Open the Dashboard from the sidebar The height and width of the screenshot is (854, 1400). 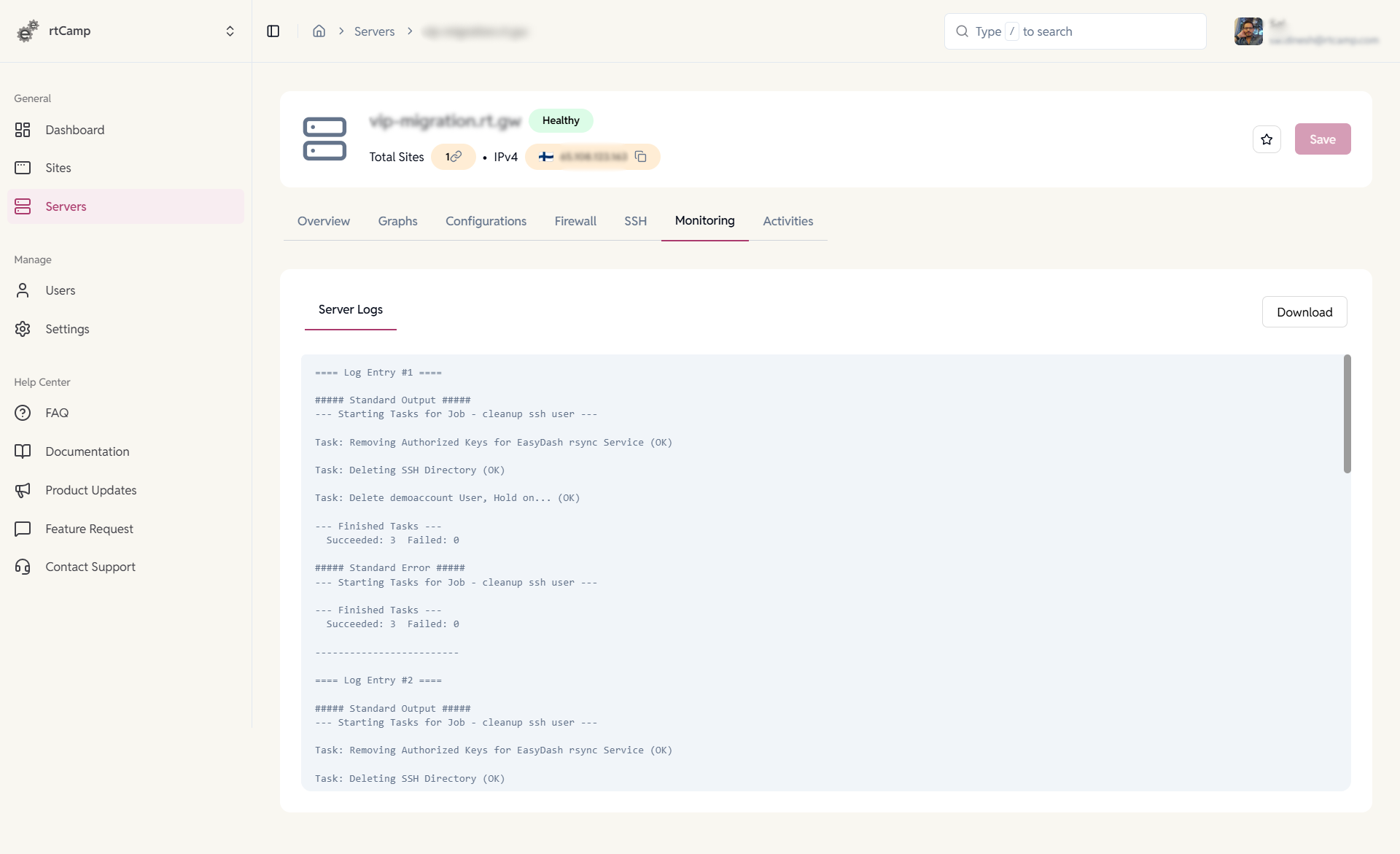click(x=74, y=130)
